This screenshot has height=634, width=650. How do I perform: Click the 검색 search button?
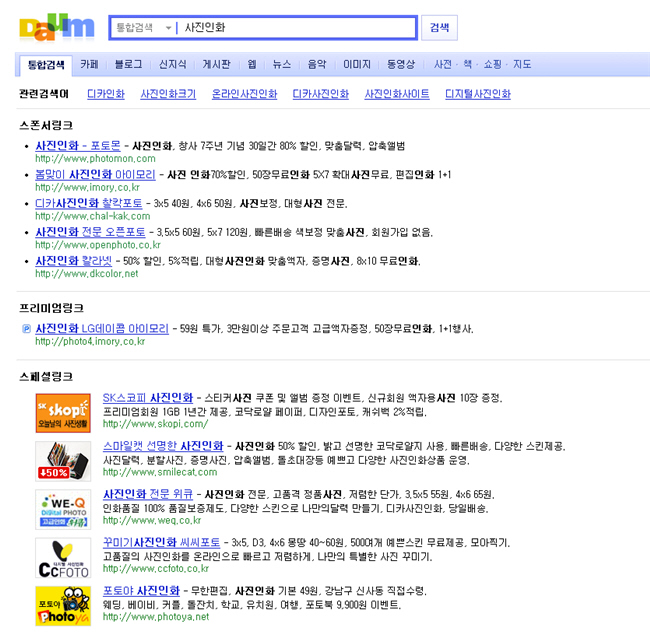[439, 28]
